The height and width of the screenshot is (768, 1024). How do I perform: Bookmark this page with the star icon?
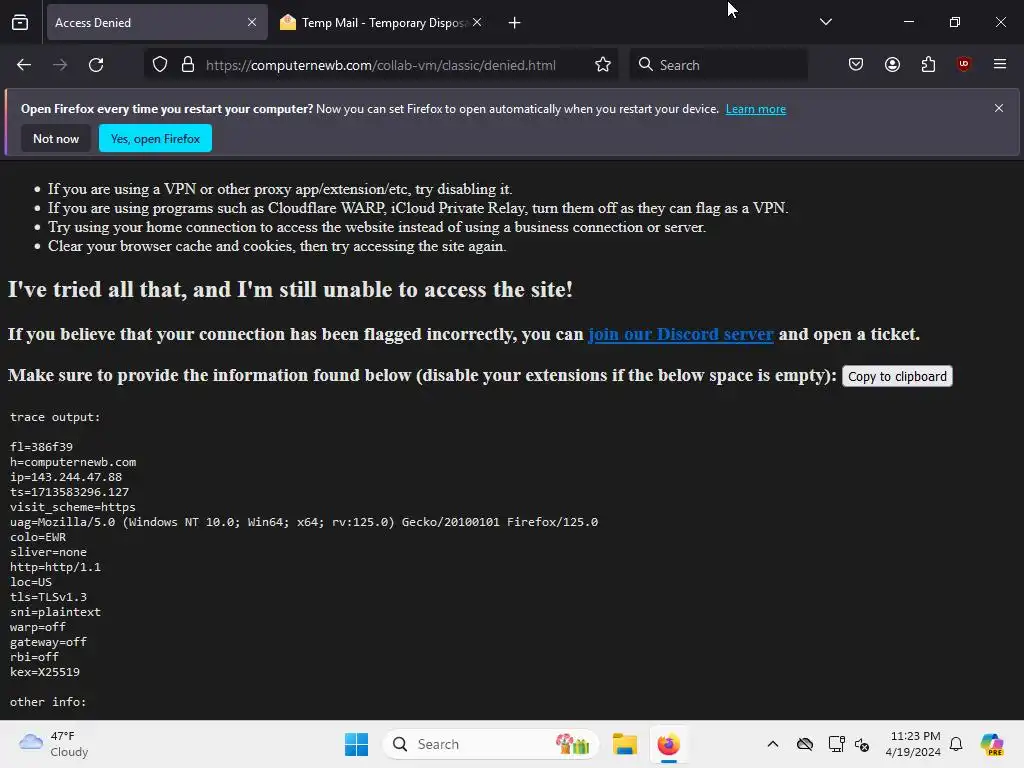tap(603, 65)
